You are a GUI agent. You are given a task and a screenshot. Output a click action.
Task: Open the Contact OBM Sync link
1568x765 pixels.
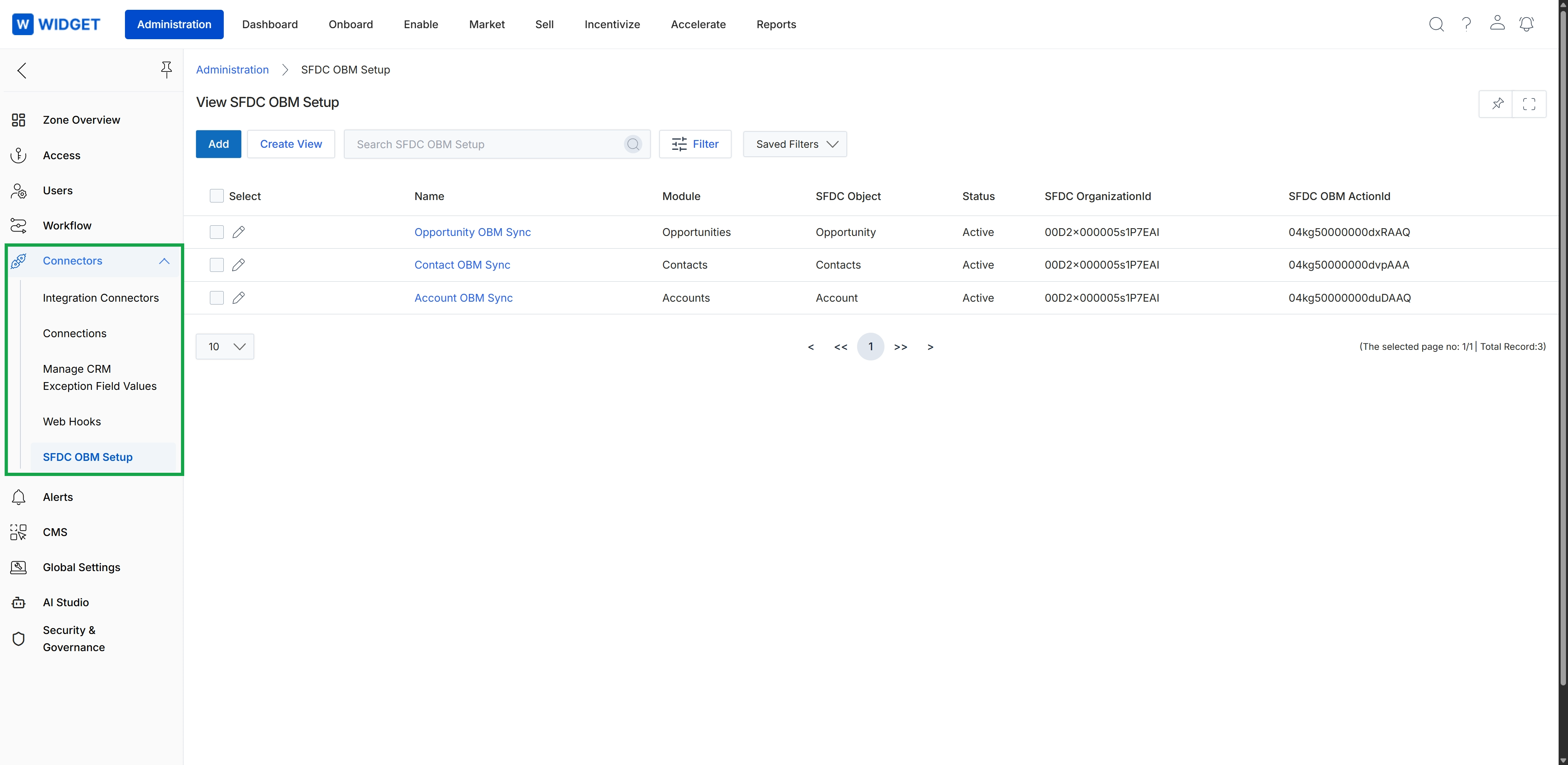tap(462, 265)
